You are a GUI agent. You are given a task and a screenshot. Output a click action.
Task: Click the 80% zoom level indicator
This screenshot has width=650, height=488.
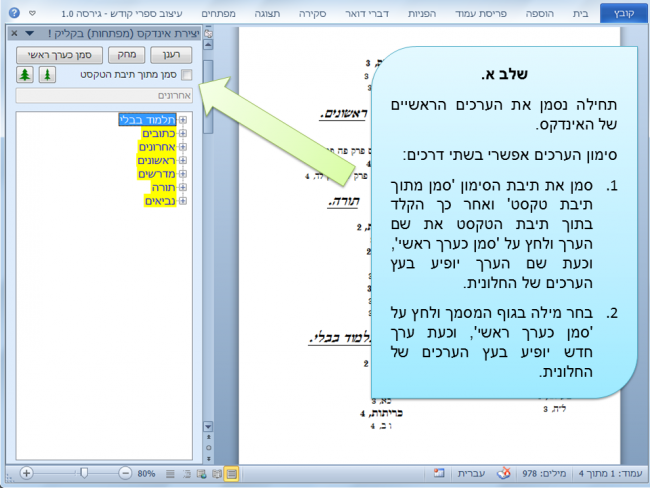[x=146, y=473]
